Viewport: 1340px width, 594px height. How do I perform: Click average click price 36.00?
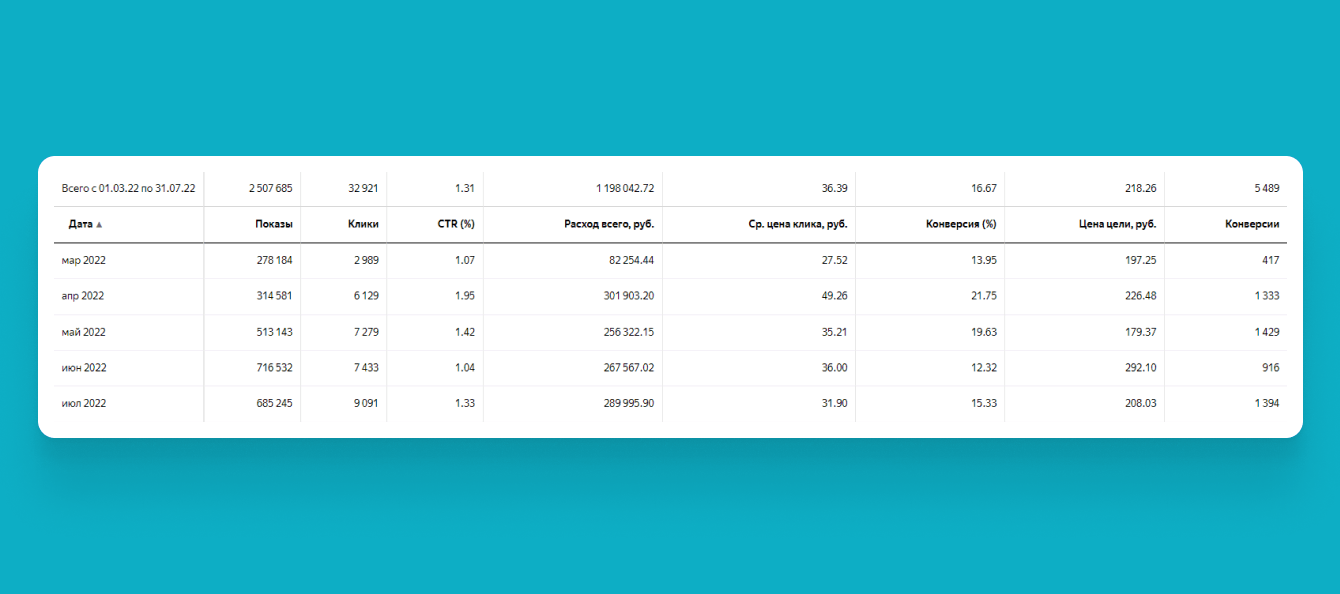pos(835,368)
